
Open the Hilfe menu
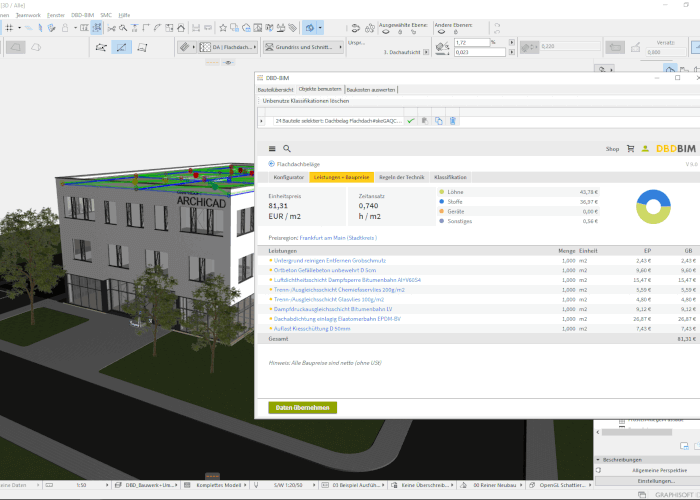(x=124, y=15)
